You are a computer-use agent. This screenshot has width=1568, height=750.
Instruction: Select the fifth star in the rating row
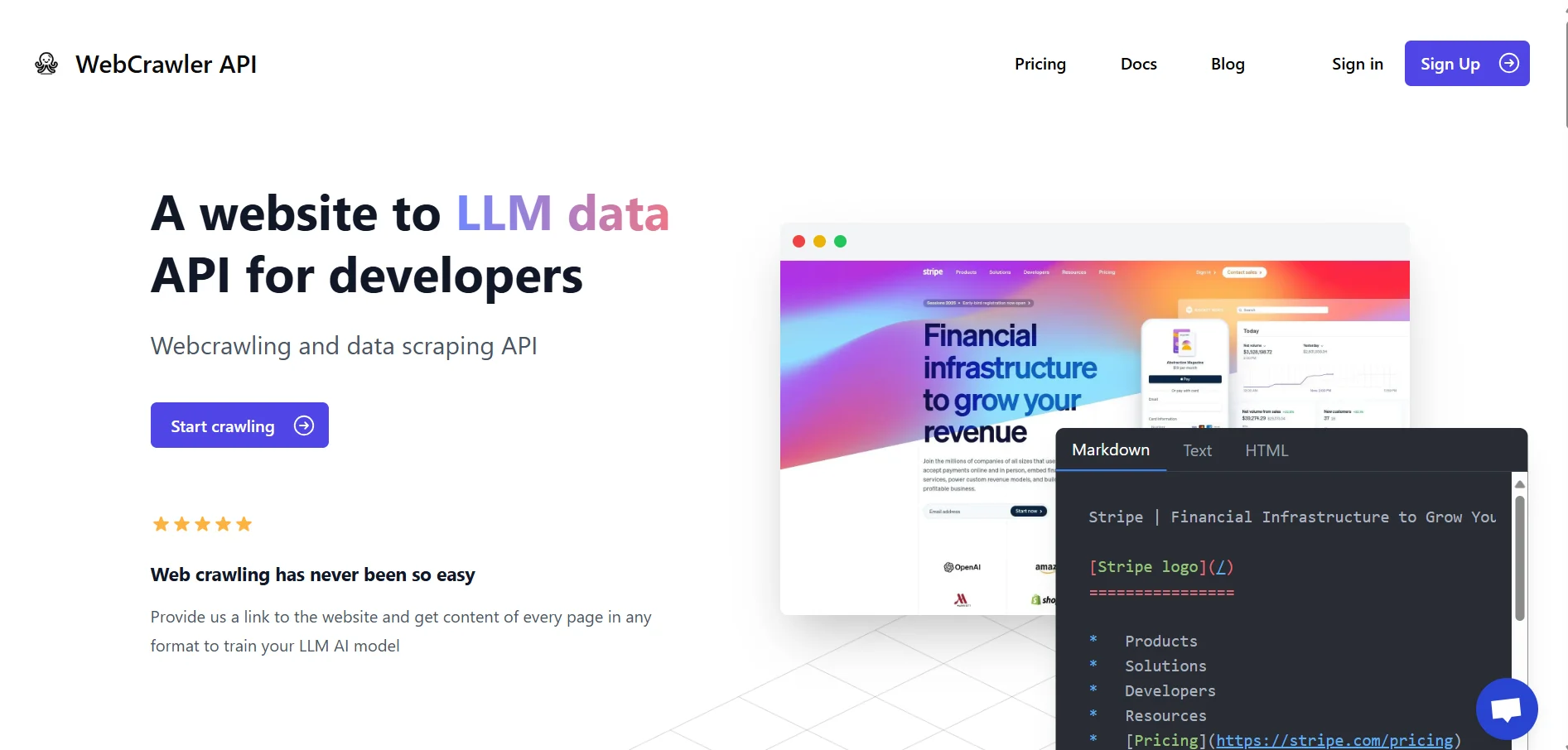tap(244, 523)
